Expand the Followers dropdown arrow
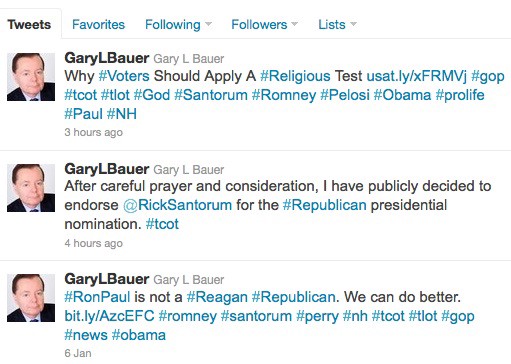Image resolution: width=511 pixels, height=364 pixels. point(294,24)
